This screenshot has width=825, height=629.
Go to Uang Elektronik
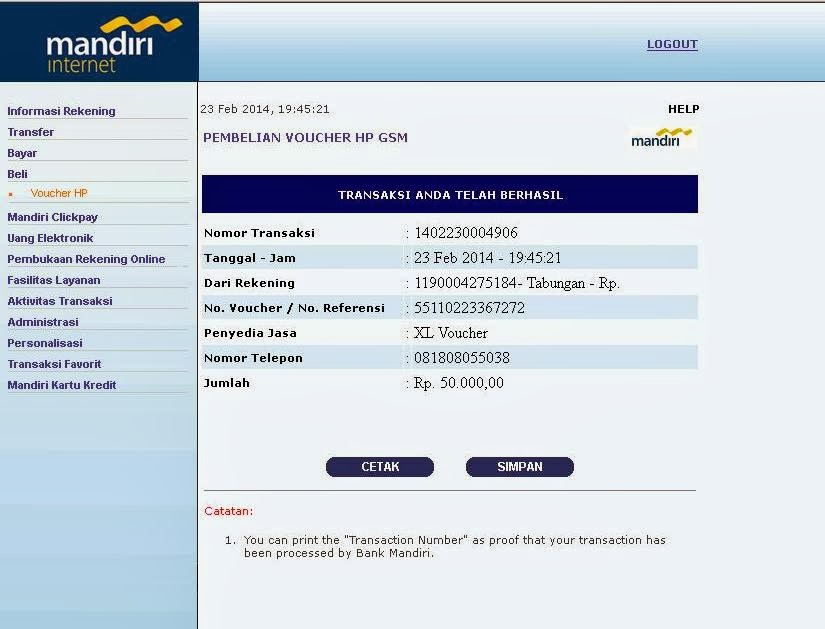pyautogui.click(x=50, y=238)
